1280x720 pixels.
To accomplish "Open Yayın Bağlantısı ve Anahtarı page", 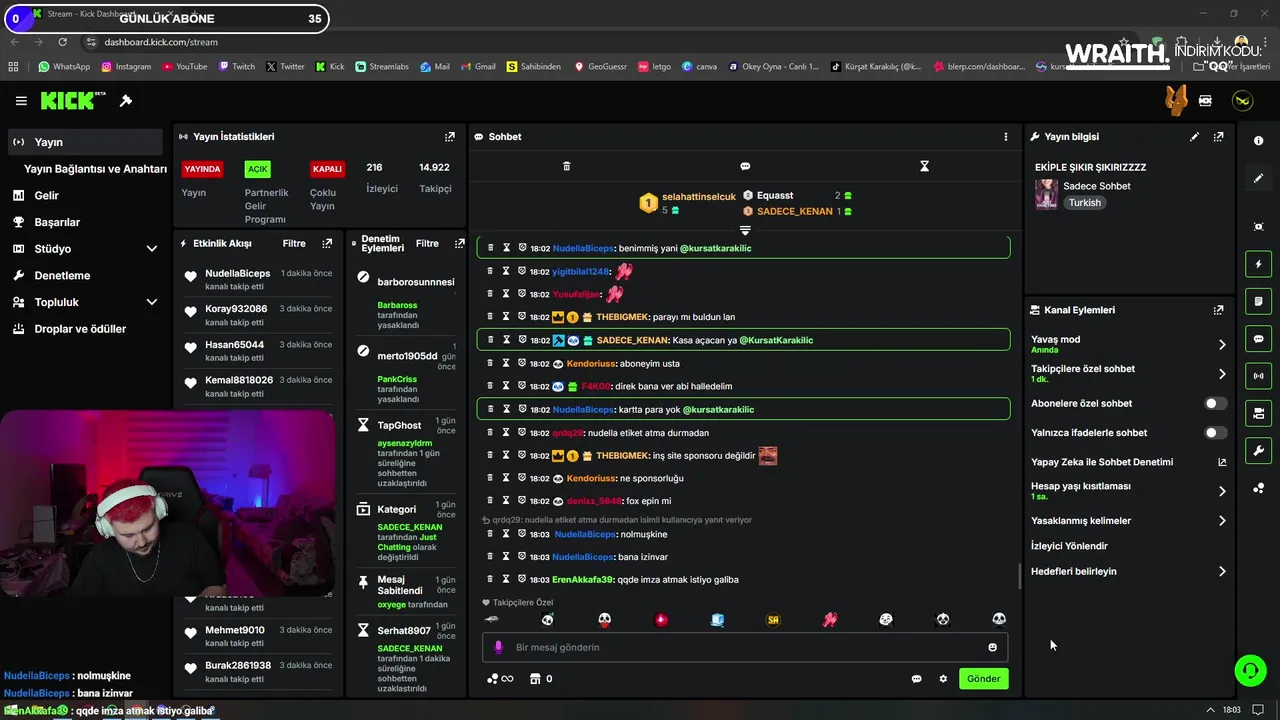I will (95, 169).
